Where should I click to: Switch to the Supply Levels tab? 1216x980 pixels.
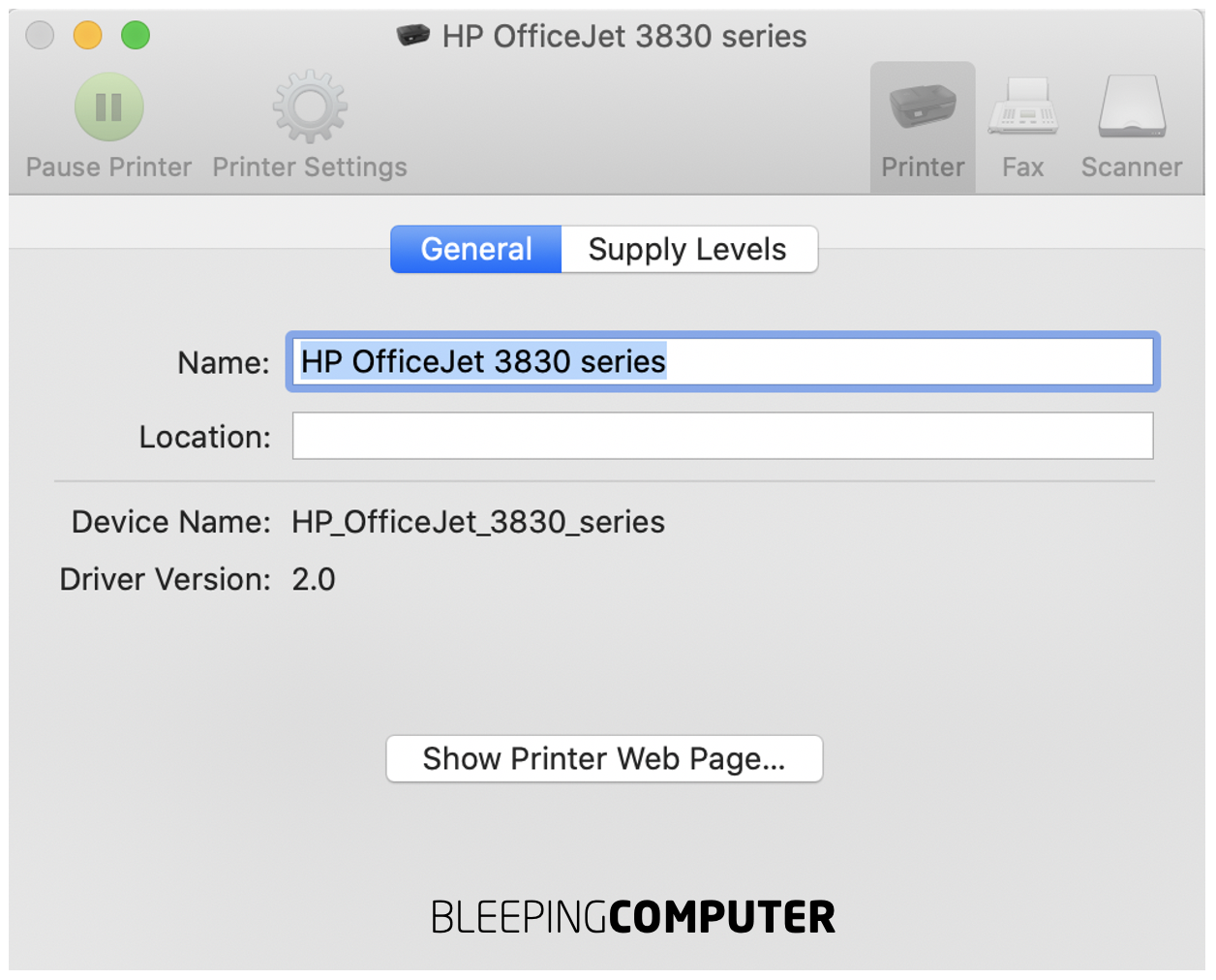coord(688,249)
